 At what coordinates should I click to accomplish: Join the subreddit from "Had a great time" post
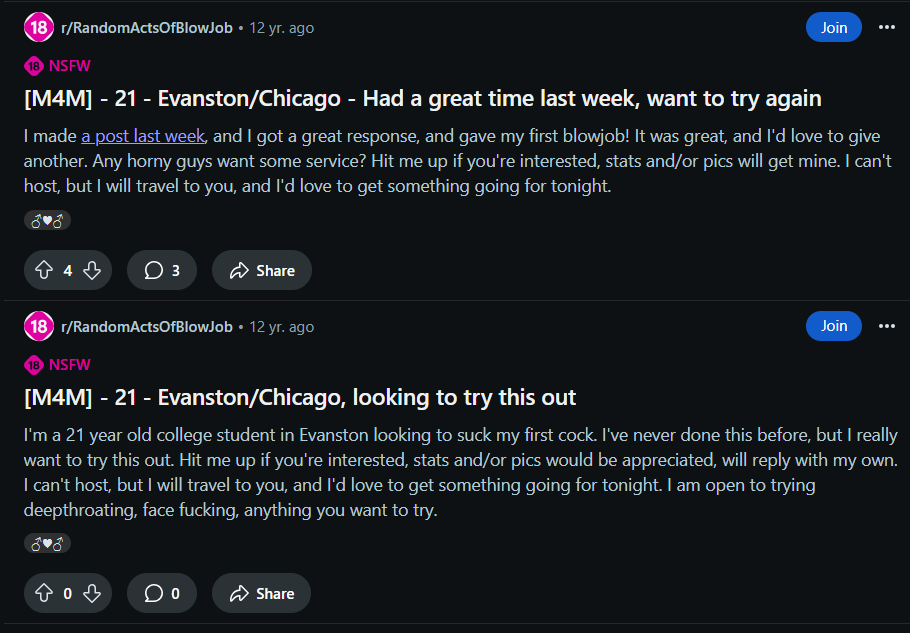coord(834,27)
